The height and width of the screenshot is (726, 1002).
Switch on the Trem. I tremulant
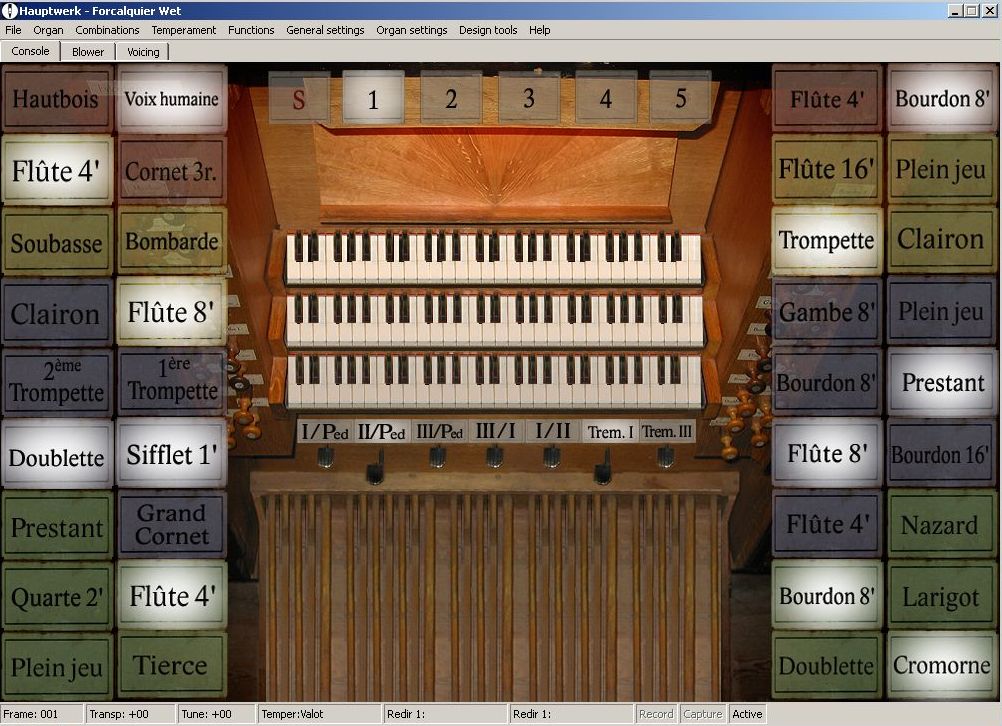pyautogui.click(x=610, y=432)
